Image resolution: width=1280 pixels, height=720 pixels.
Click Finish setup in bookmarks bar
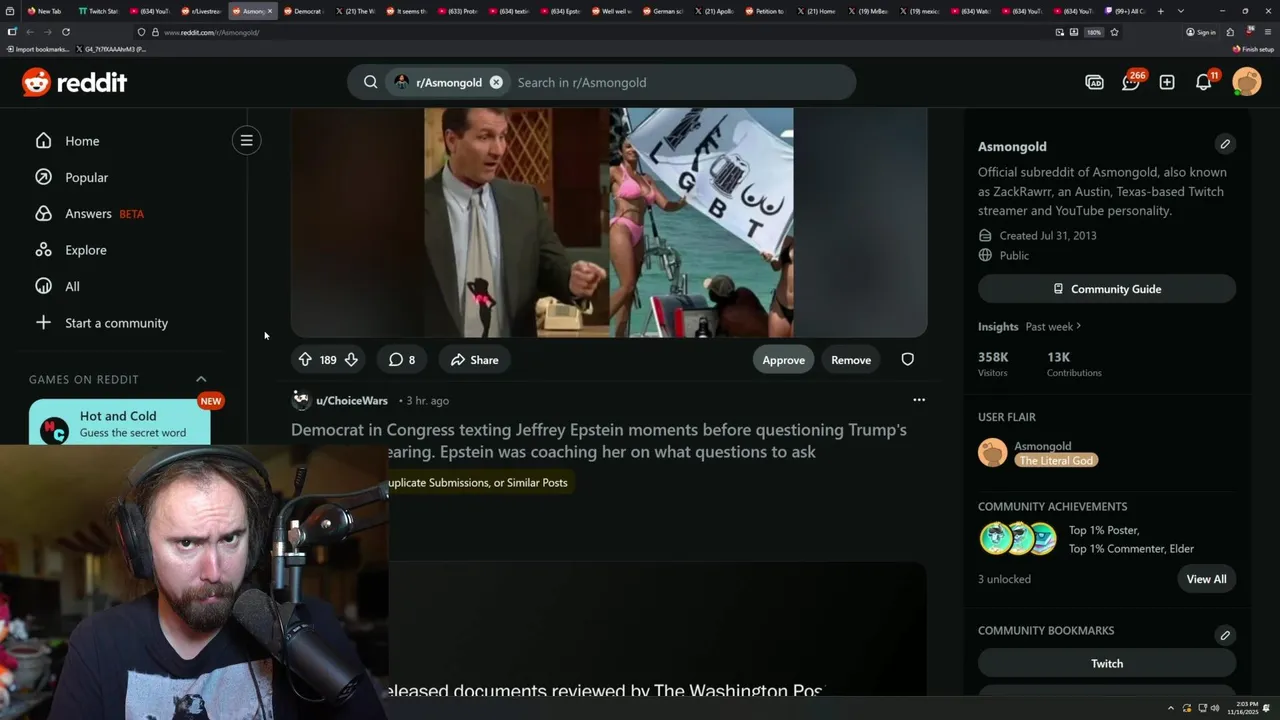tap(1253, 49)
